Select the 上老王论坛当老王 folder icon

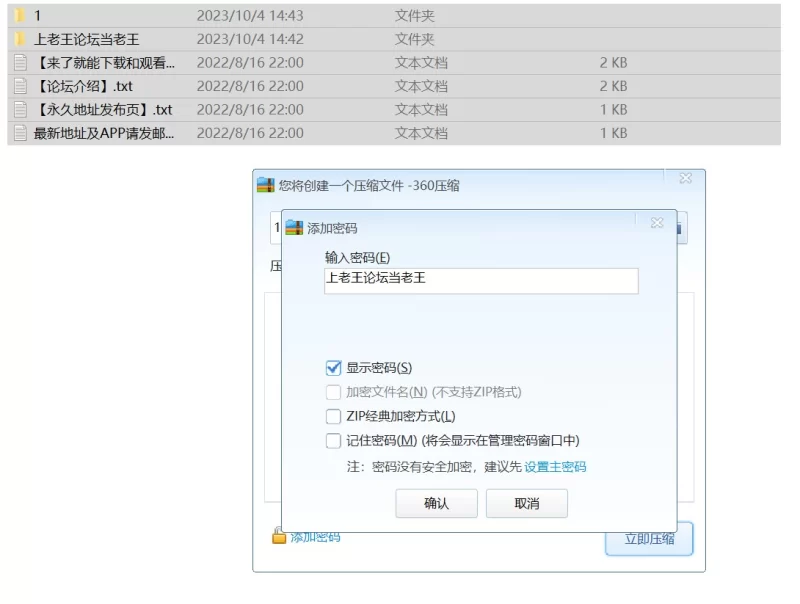click(20, 40)
